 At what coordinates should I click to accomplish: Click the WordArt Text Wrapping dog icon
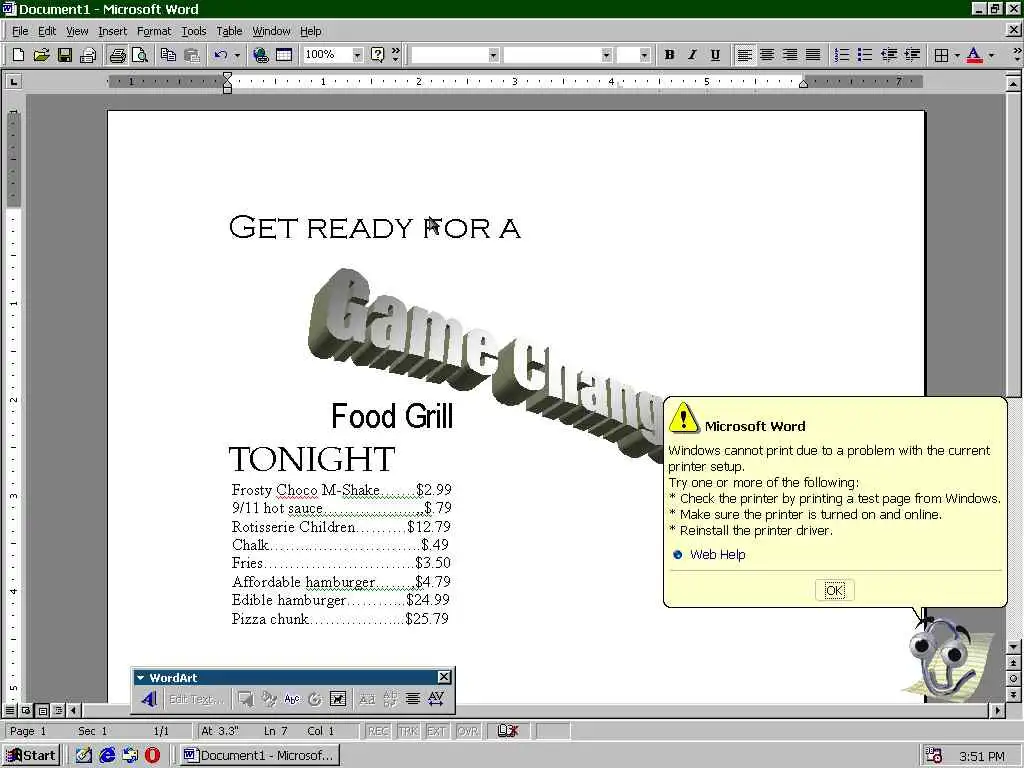coord(338,699)
